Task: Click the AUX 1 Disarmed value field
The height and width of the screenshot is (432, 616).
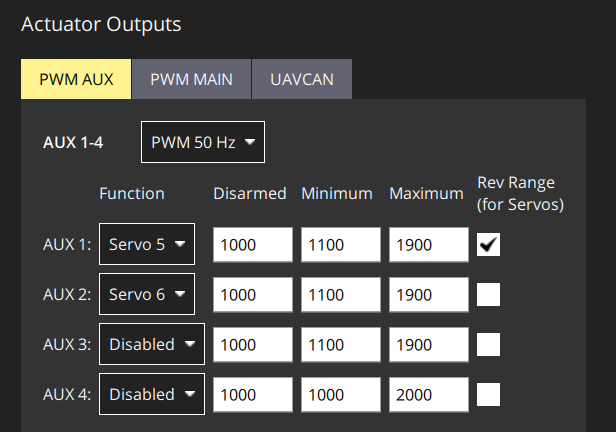Action: coord(252,245)
